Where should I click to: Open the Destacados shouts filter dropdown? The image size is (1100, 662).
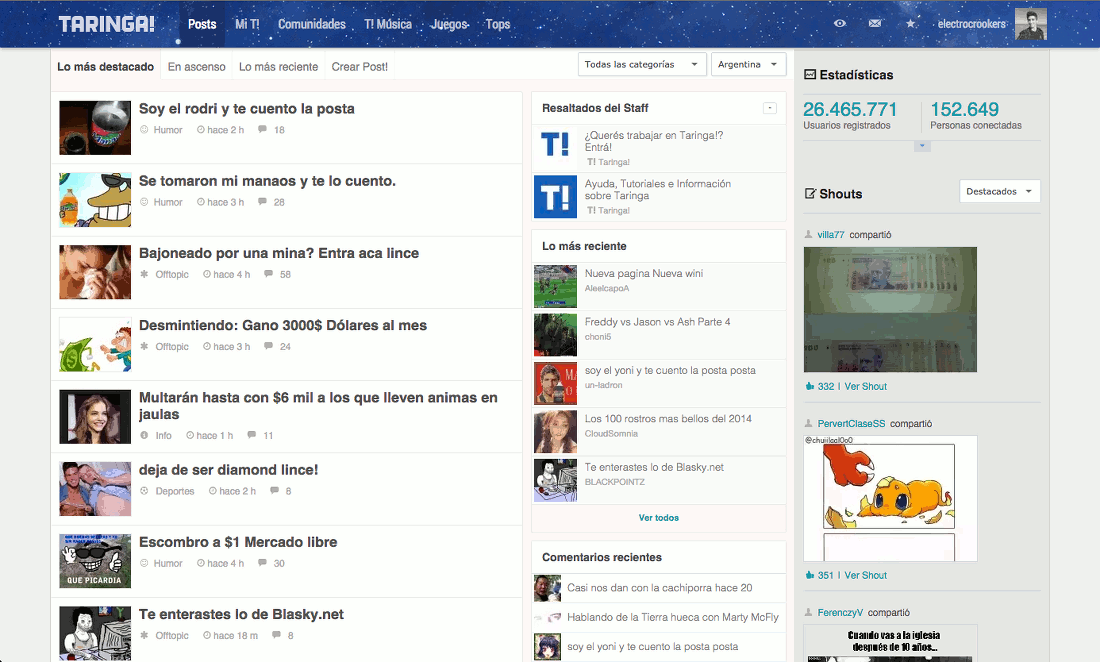tap(999, 191)
